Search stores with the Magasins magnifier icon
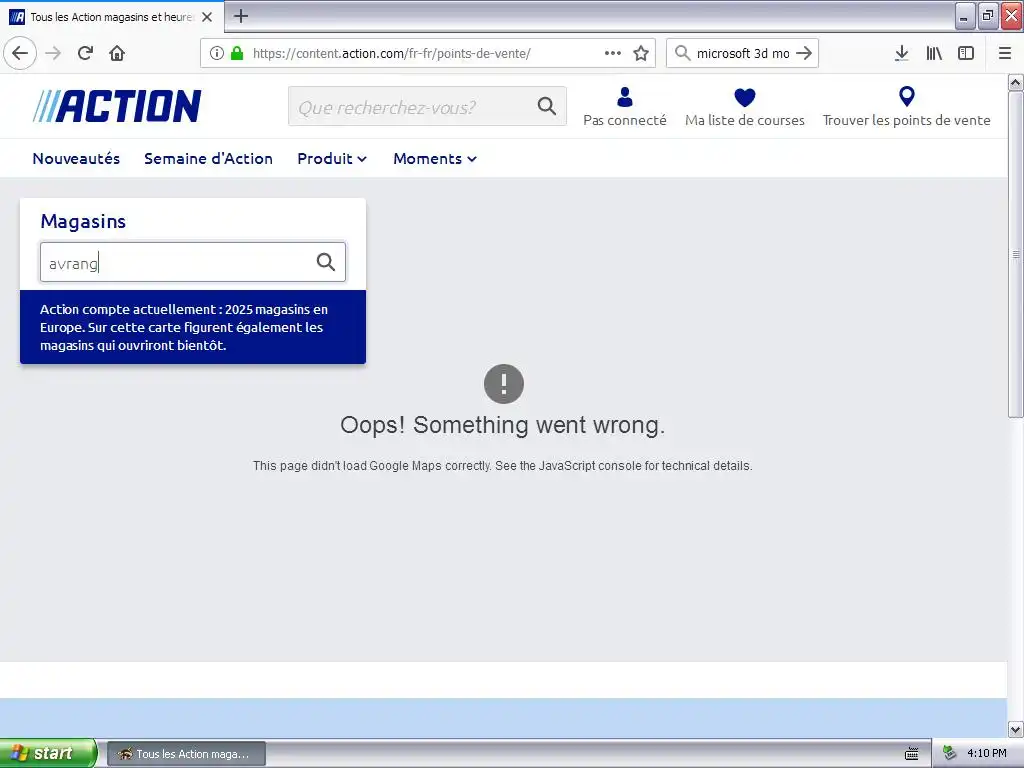Viewport: 1024px width, 768px height. 325,262
